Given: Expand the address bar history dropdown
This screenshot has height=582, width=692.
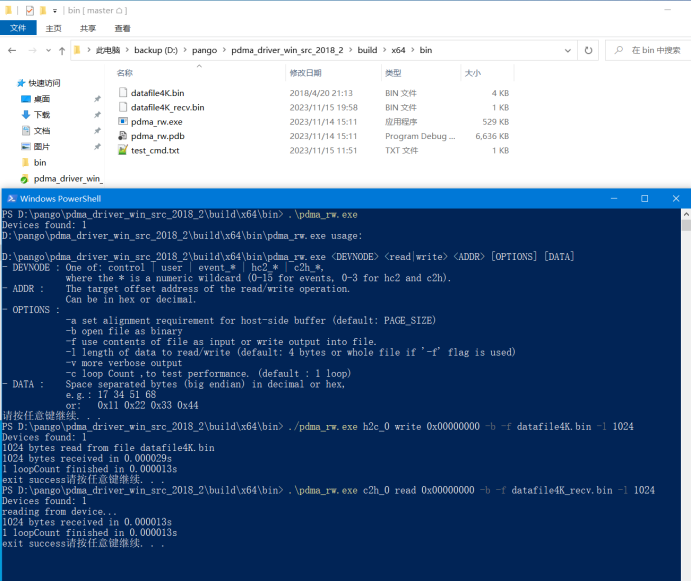Looking at the screenshot, I should click(565, 50).
